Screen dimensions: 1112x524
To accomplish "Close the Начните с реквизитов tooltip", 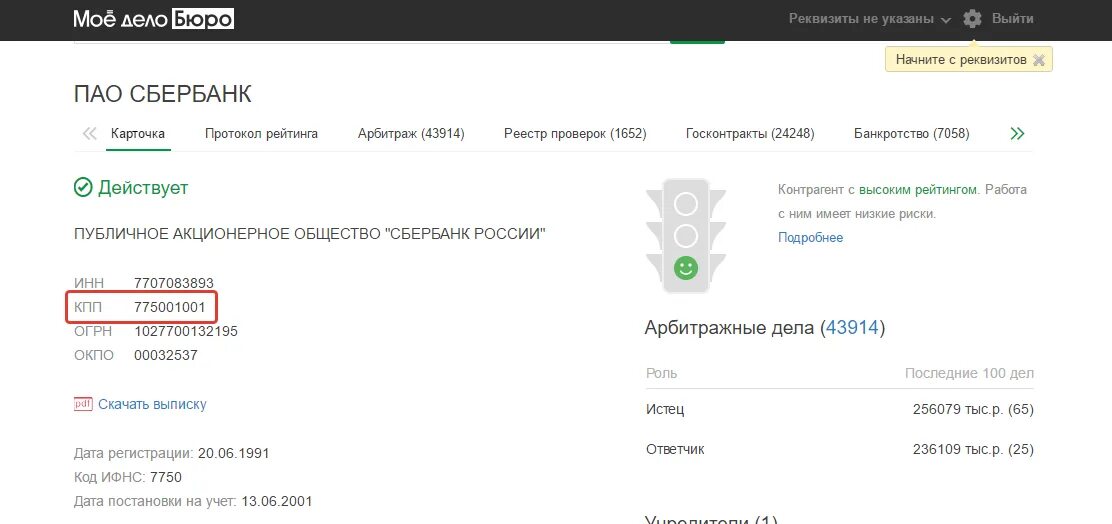I will pyautogui.click(x=1039, y=60).
